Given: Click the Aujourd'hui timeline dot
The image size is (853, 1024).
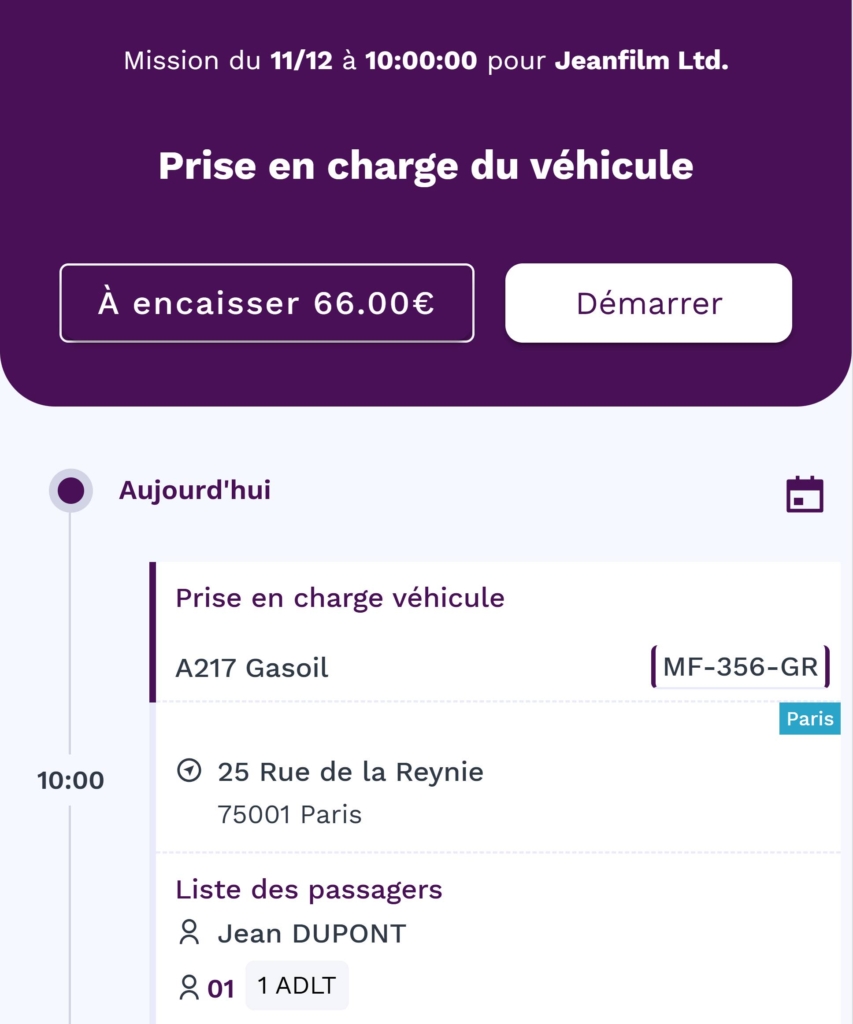Looking at the screenshot, I should point(71,491).
